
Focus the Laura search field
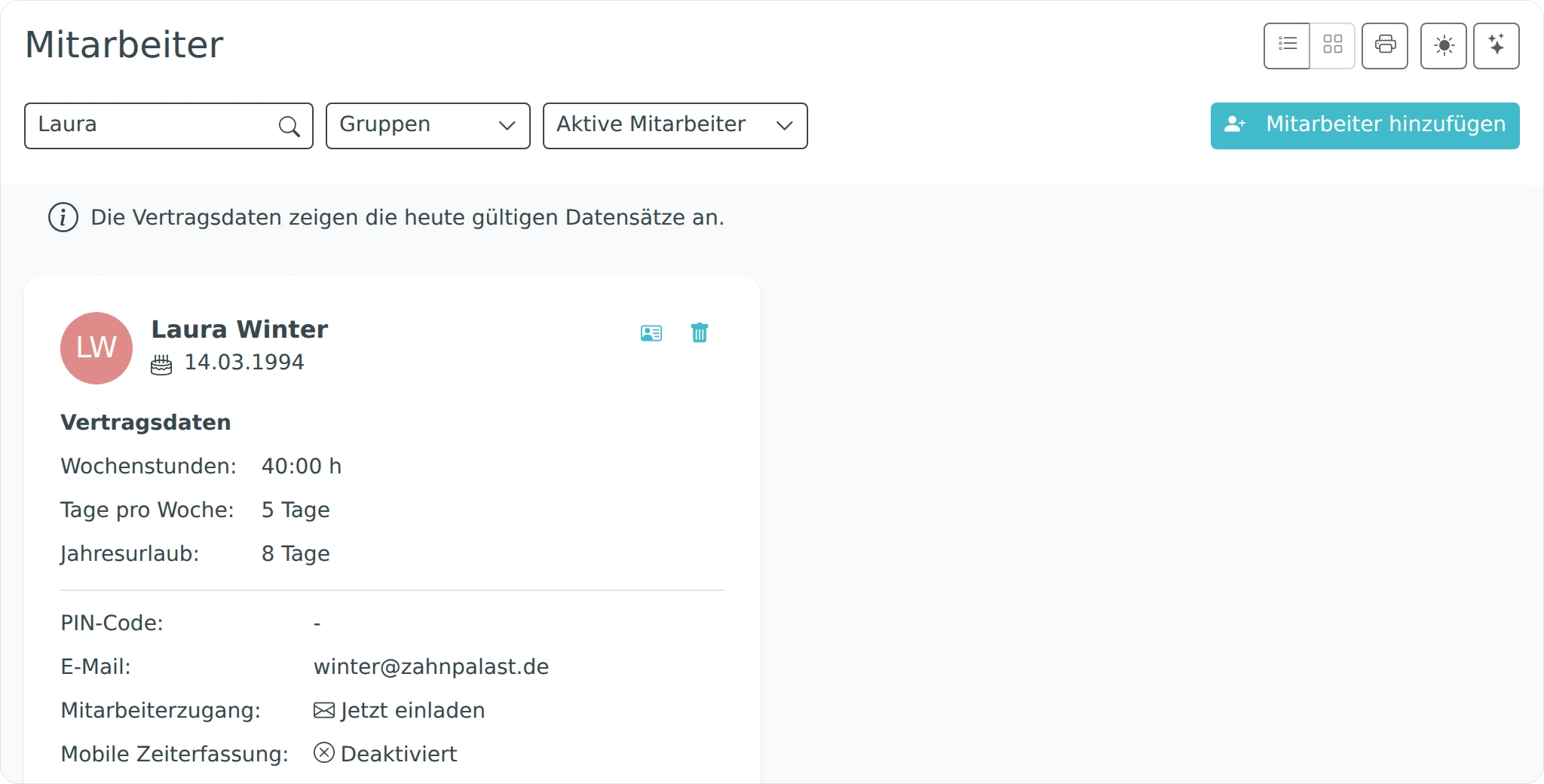tap(169, 126)
